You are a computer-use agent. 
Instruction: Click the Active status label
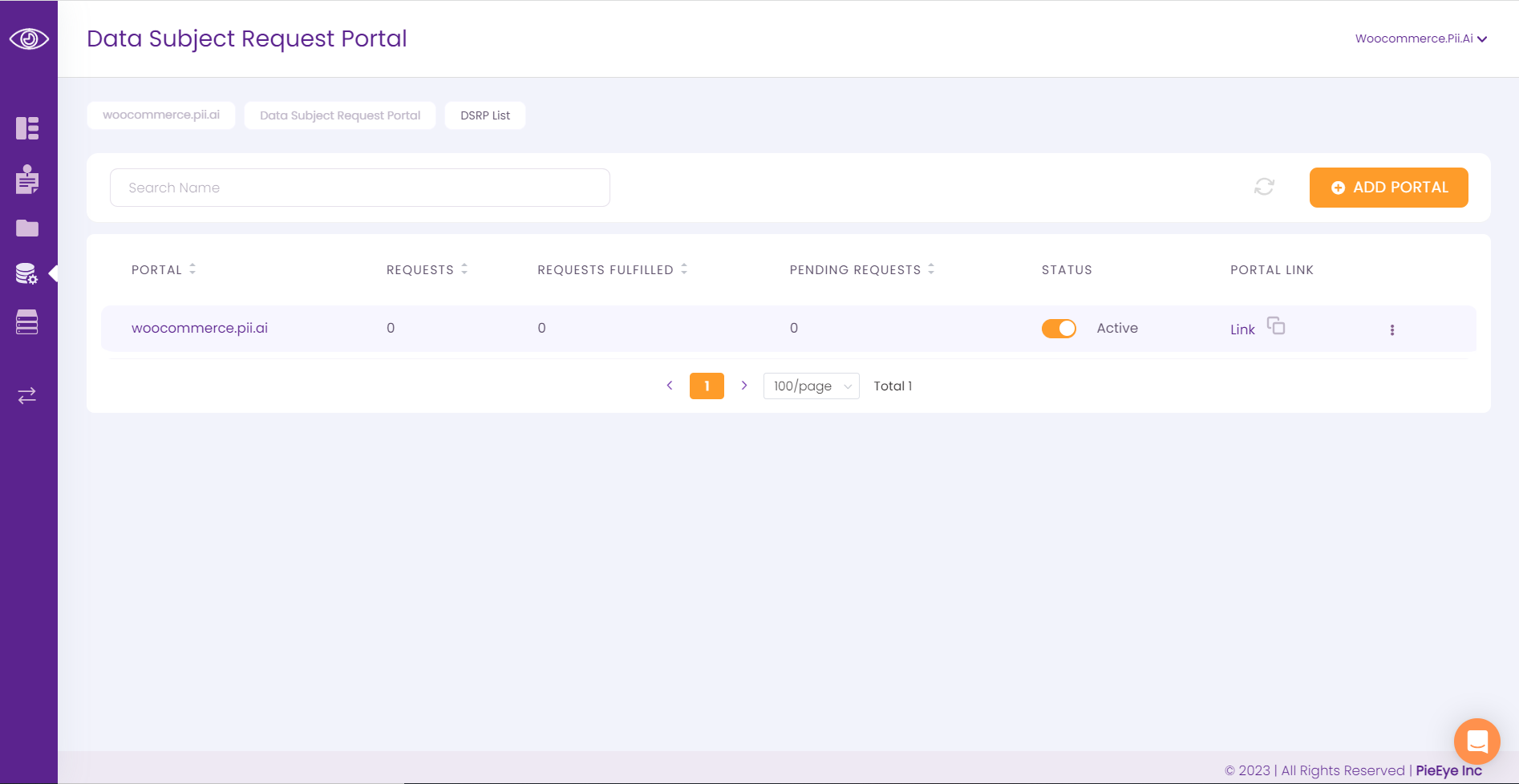(1117, 328)
